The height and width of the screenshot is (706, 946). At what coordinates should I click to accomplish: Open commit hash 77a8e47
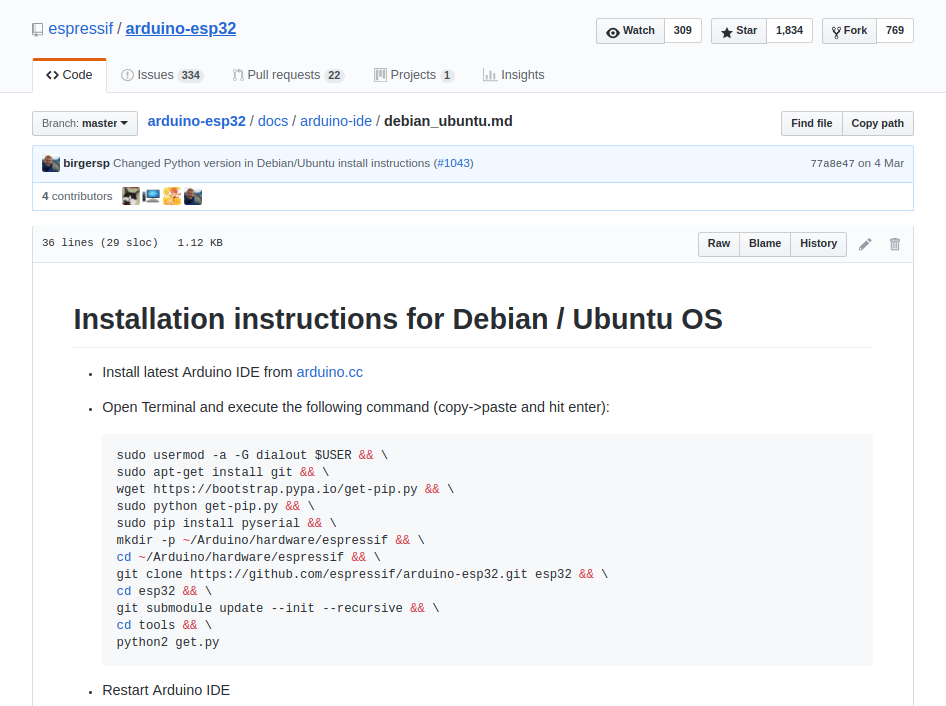pyautogui.click(x=833, y=164)
